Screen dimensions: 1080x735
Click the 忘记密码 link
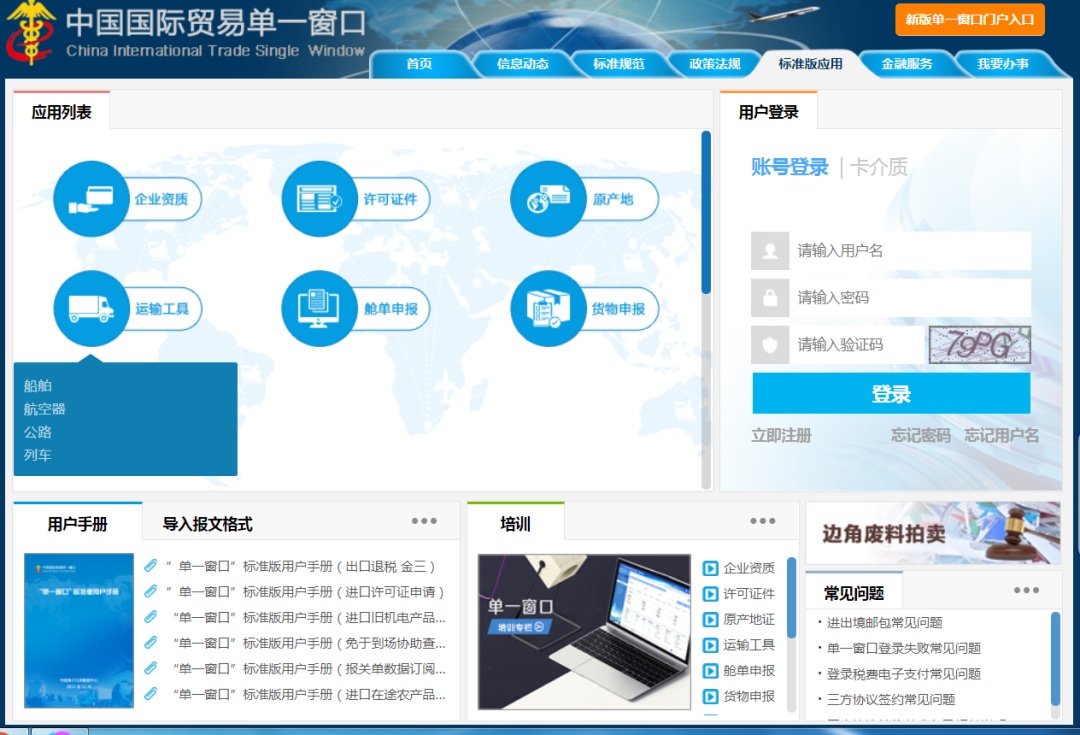[920, 436]
